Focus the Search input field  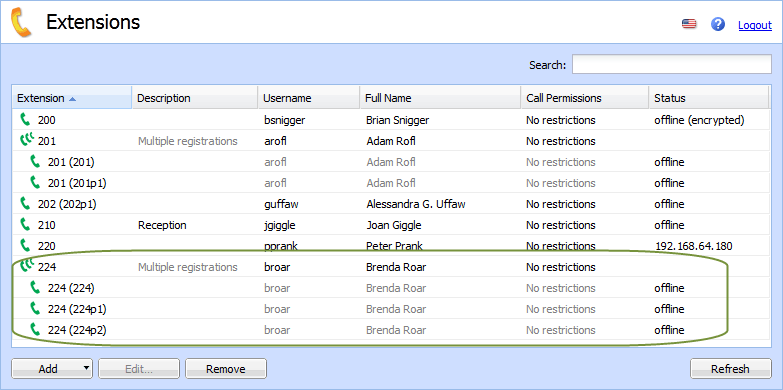coord(672,64)
